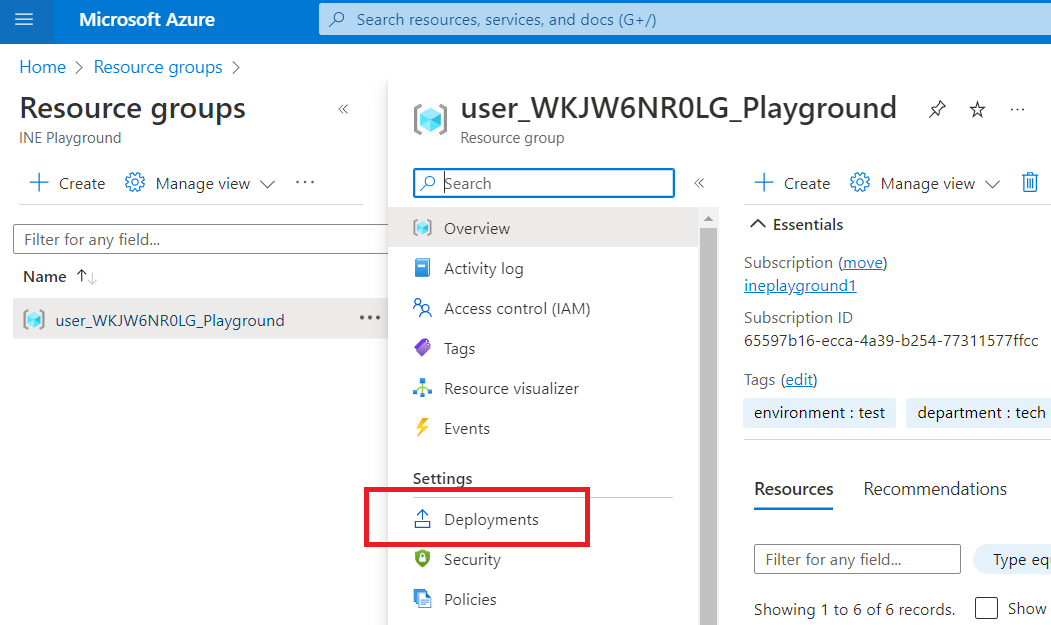Viewport: 1051px width, 625px height.
Task: Focus the top Search resources field
Action: (680, 19)
